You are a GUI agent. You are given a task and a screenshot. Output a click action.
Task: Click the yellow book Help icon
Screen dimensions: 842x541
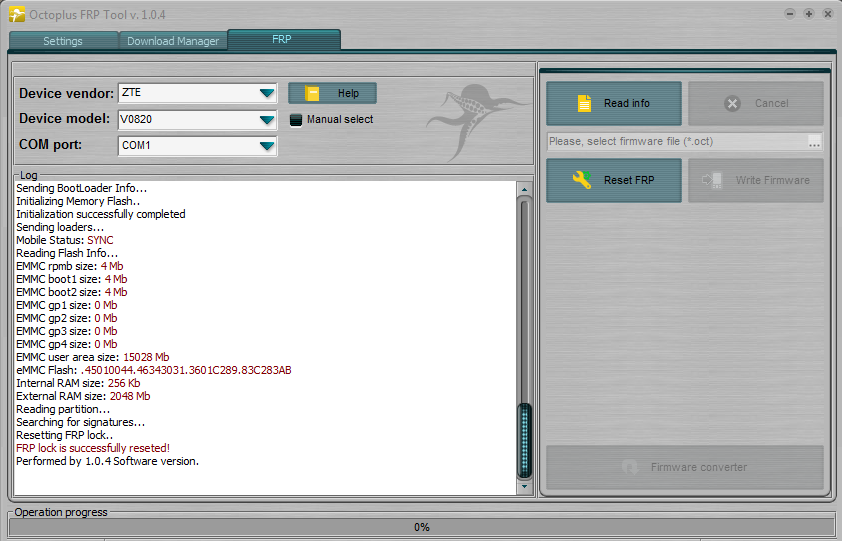coord(312,93)
